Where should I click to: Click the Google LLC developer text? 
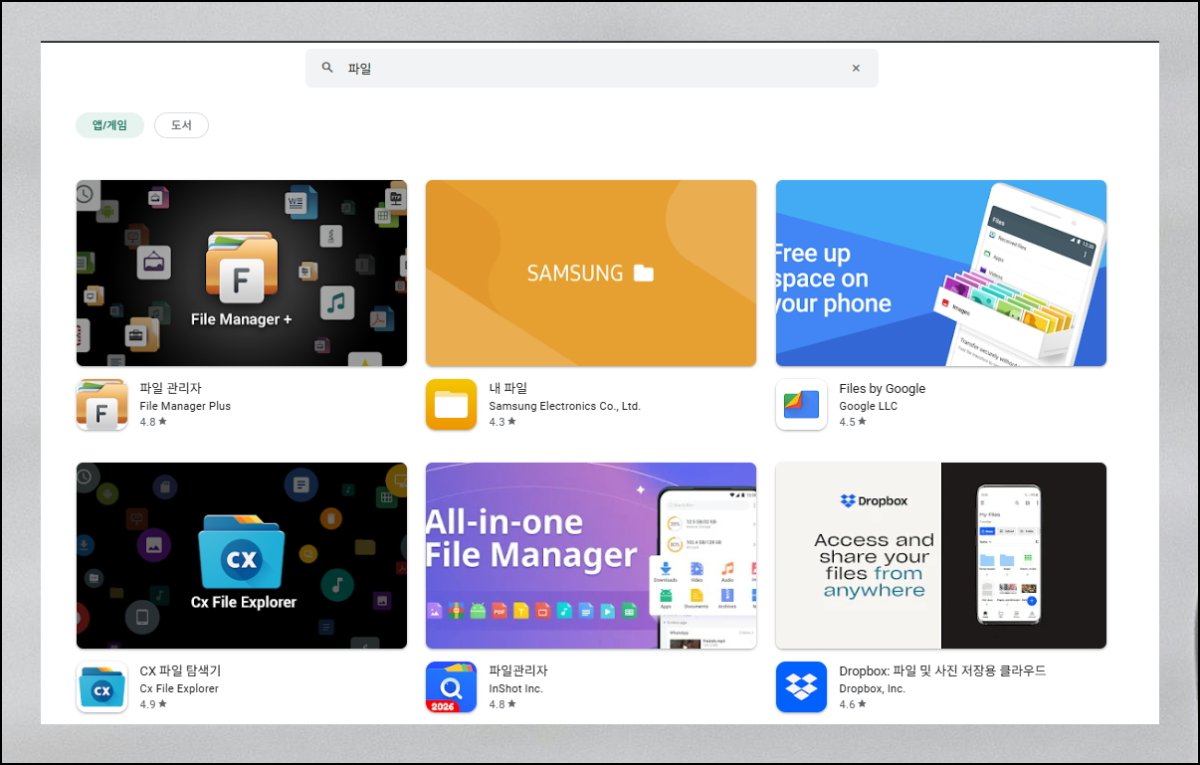pos(868,406)
